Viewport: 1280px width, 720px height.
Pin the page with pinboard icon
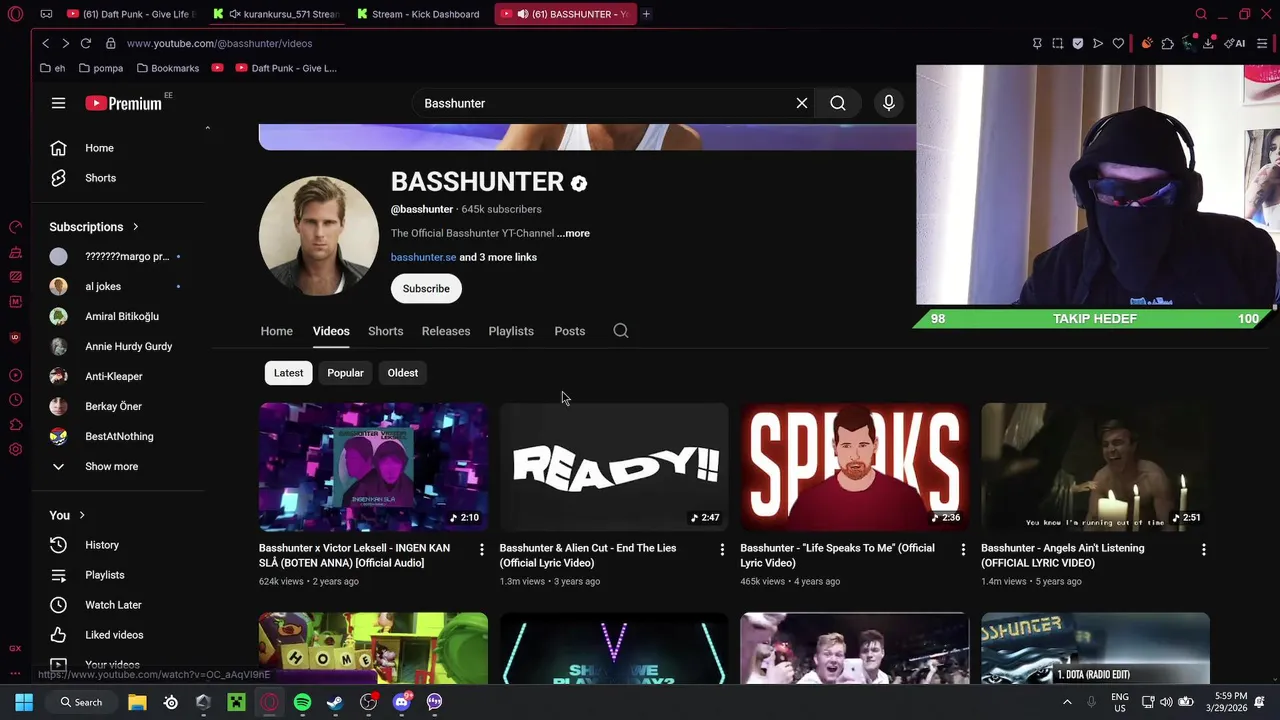pyautogui.click(x=1037, y=43)
